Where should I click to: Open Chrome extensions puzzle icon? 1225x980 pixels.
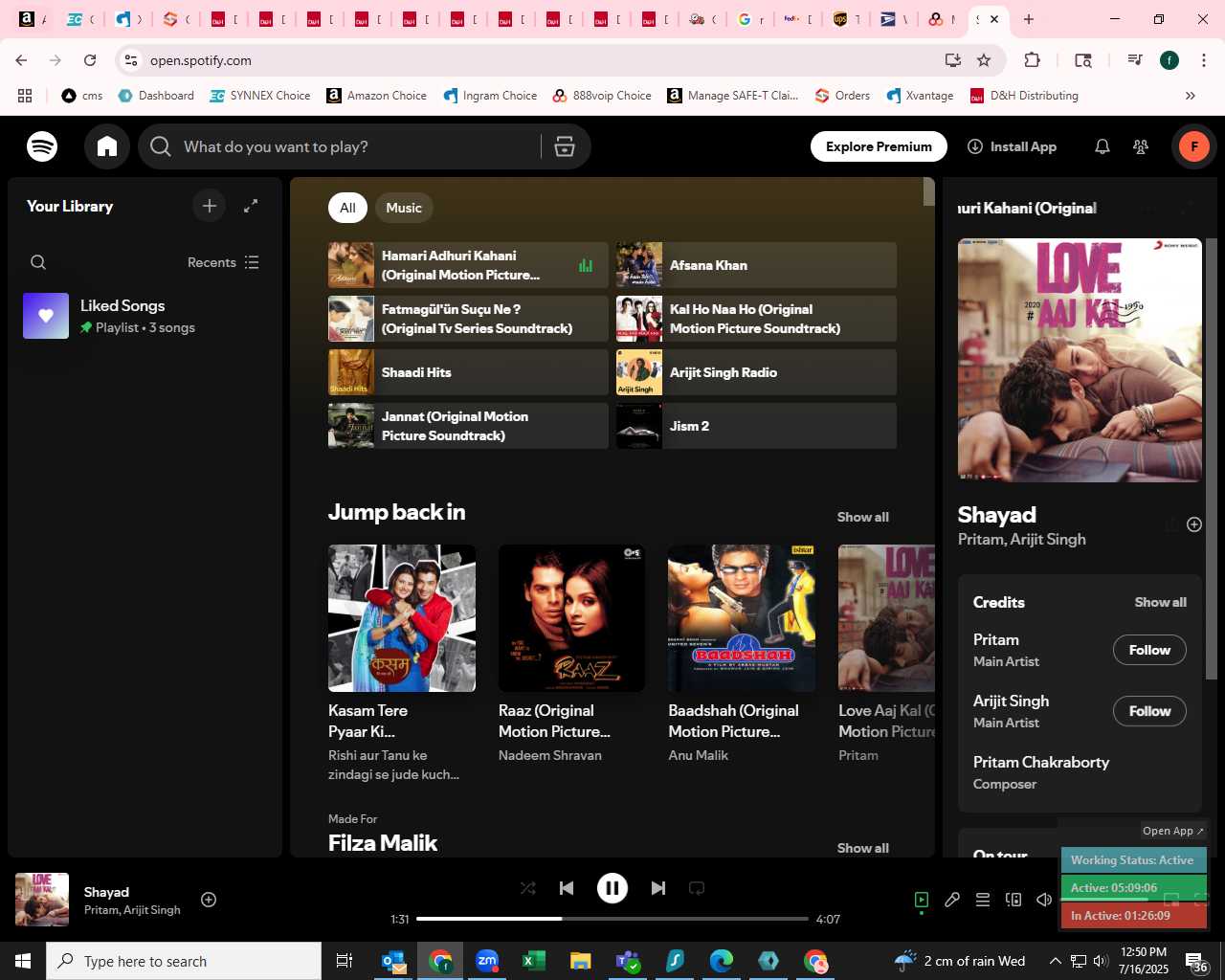[1032, 60]
